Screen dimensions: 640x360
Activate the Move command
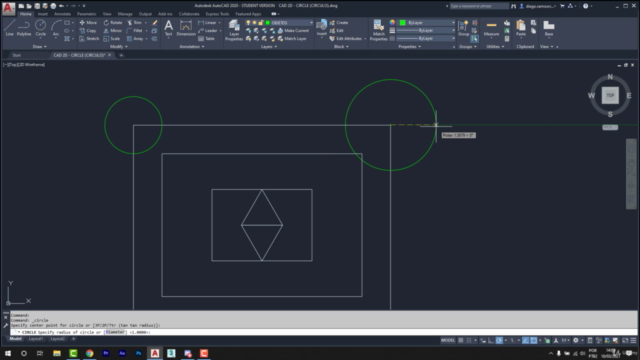tap(88, 22)
